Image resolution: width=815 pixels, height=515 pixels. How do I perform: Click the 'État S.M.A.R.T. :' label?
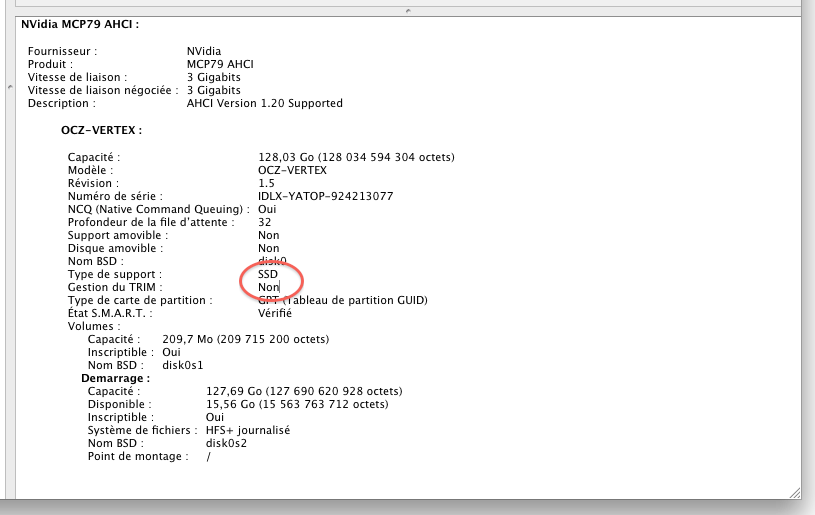pos(110,313)
